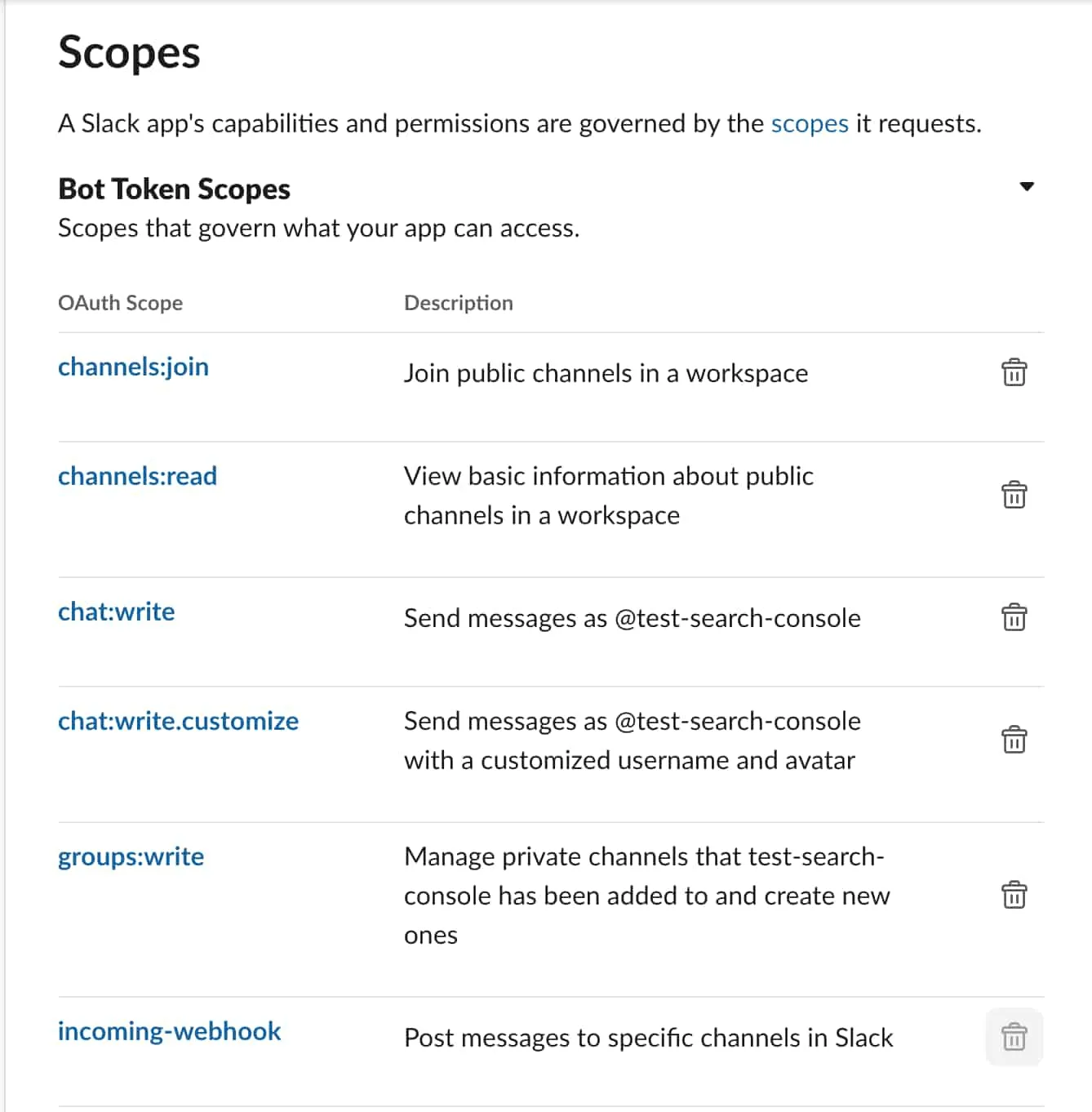Screen dimensions: 1092x1112
Task: Open the incoming-webhook scope link
Action: point(169,1031)
